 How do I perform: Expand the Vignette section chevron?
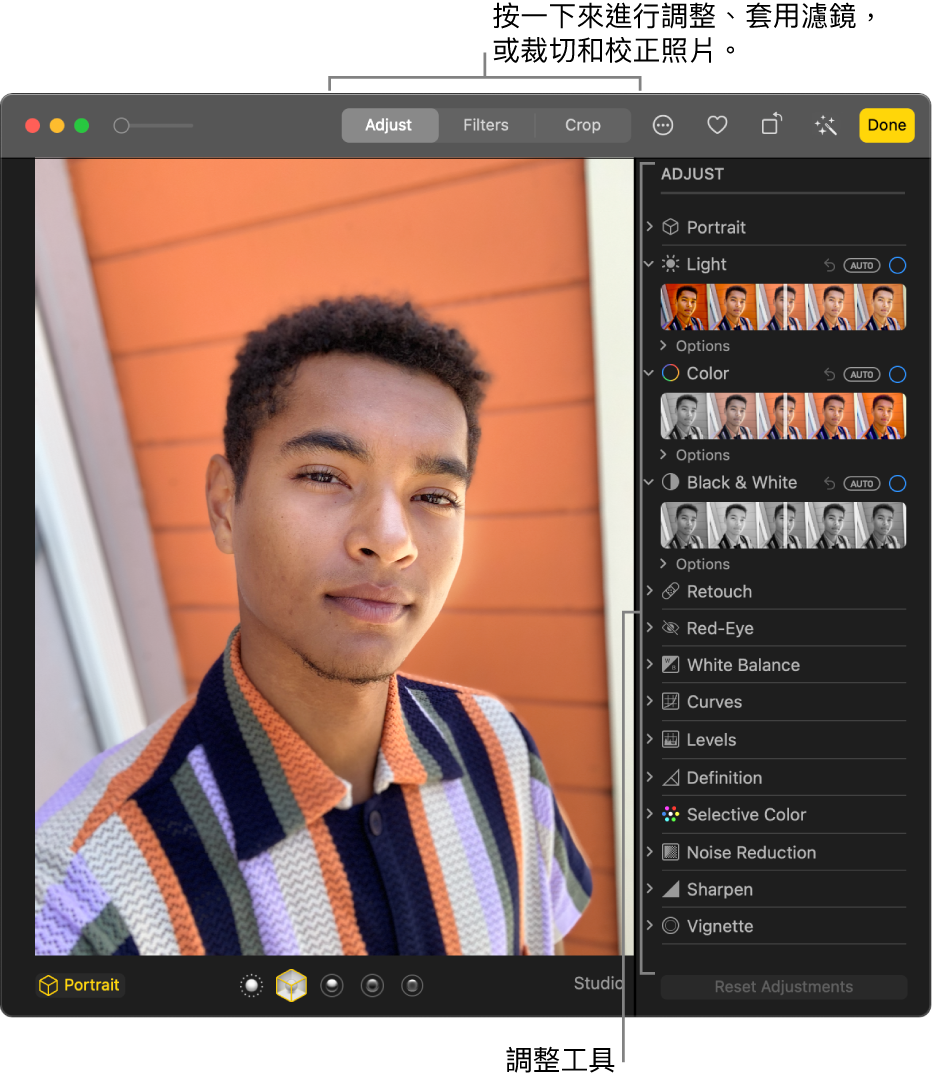point(649,925)
